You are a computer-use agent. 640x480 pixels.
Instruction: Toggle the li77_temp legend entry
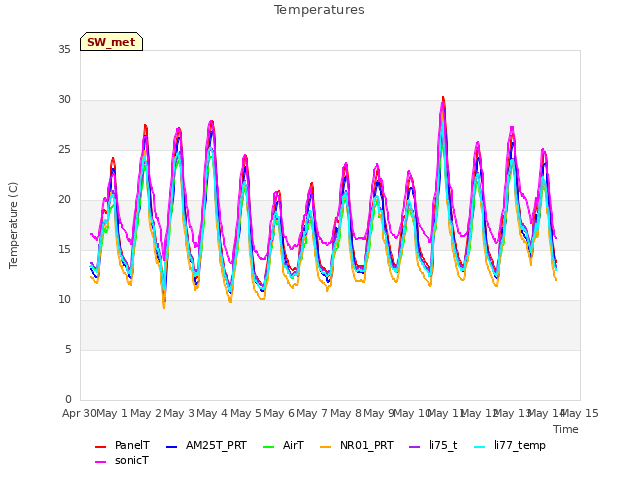coord(510,445)
